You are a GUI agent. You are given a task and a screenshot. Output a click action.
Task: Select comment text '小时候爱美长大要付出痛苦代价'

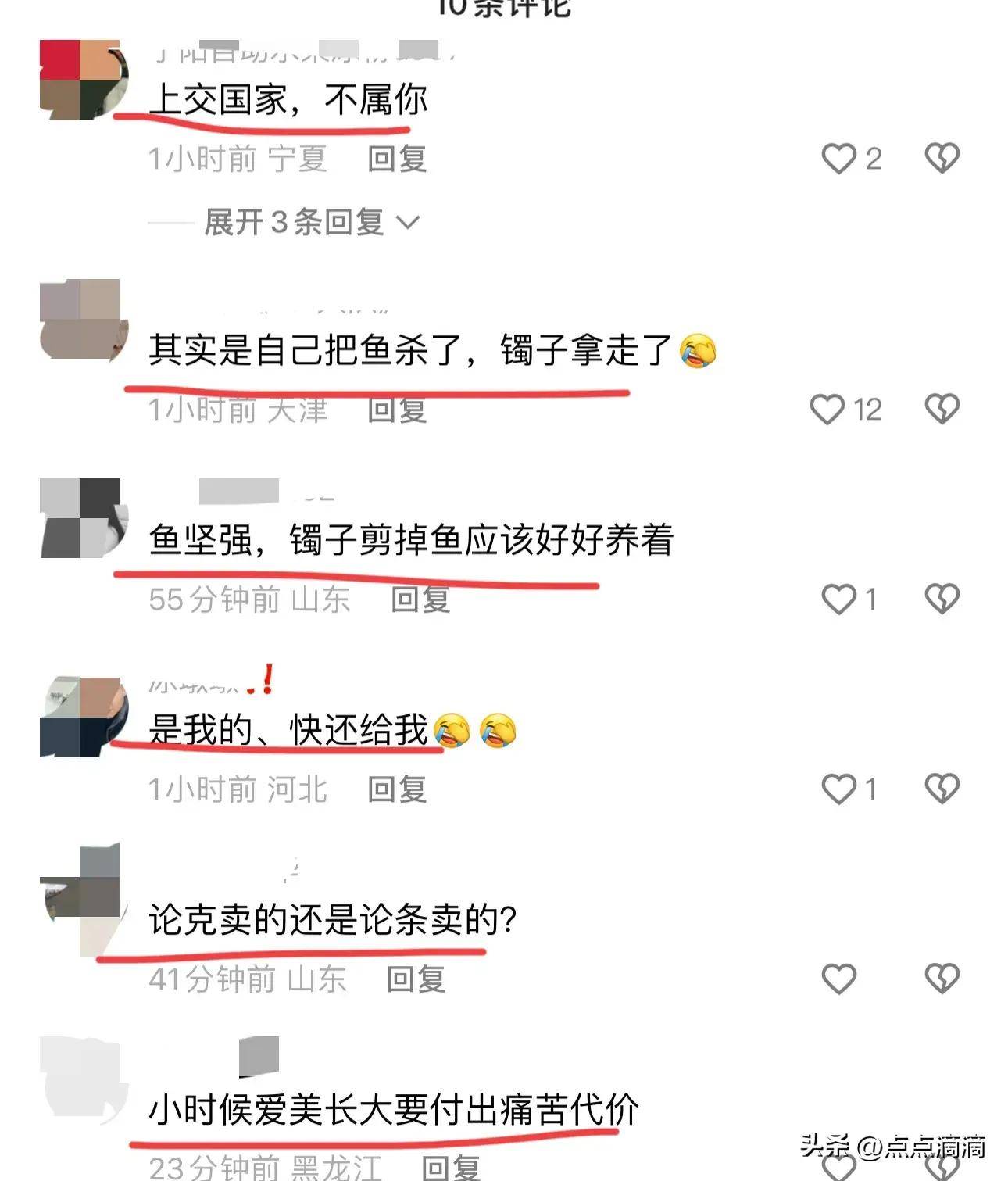tap(394, 1110)
